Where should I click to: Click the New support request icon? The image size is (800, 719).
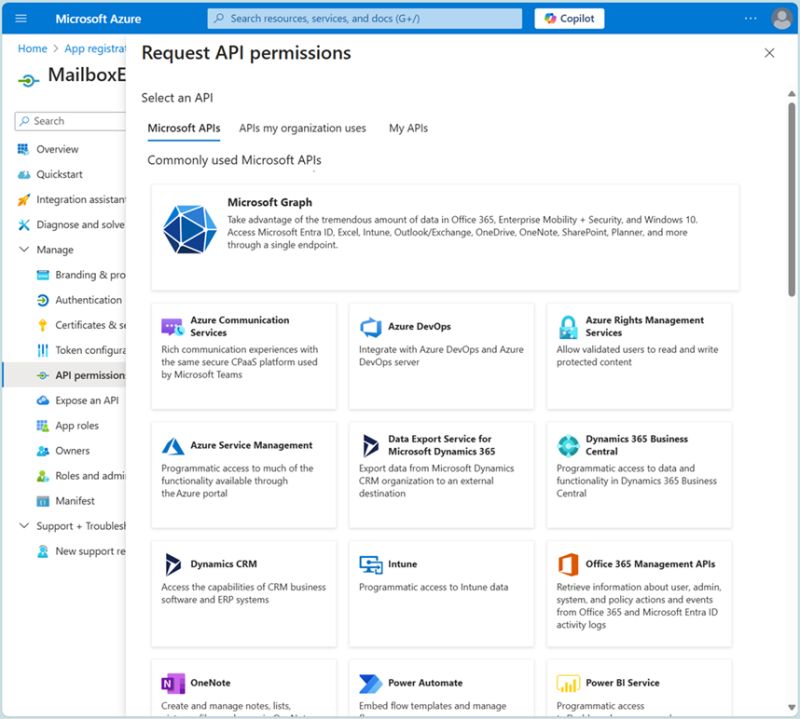click(x=43, y=551)
